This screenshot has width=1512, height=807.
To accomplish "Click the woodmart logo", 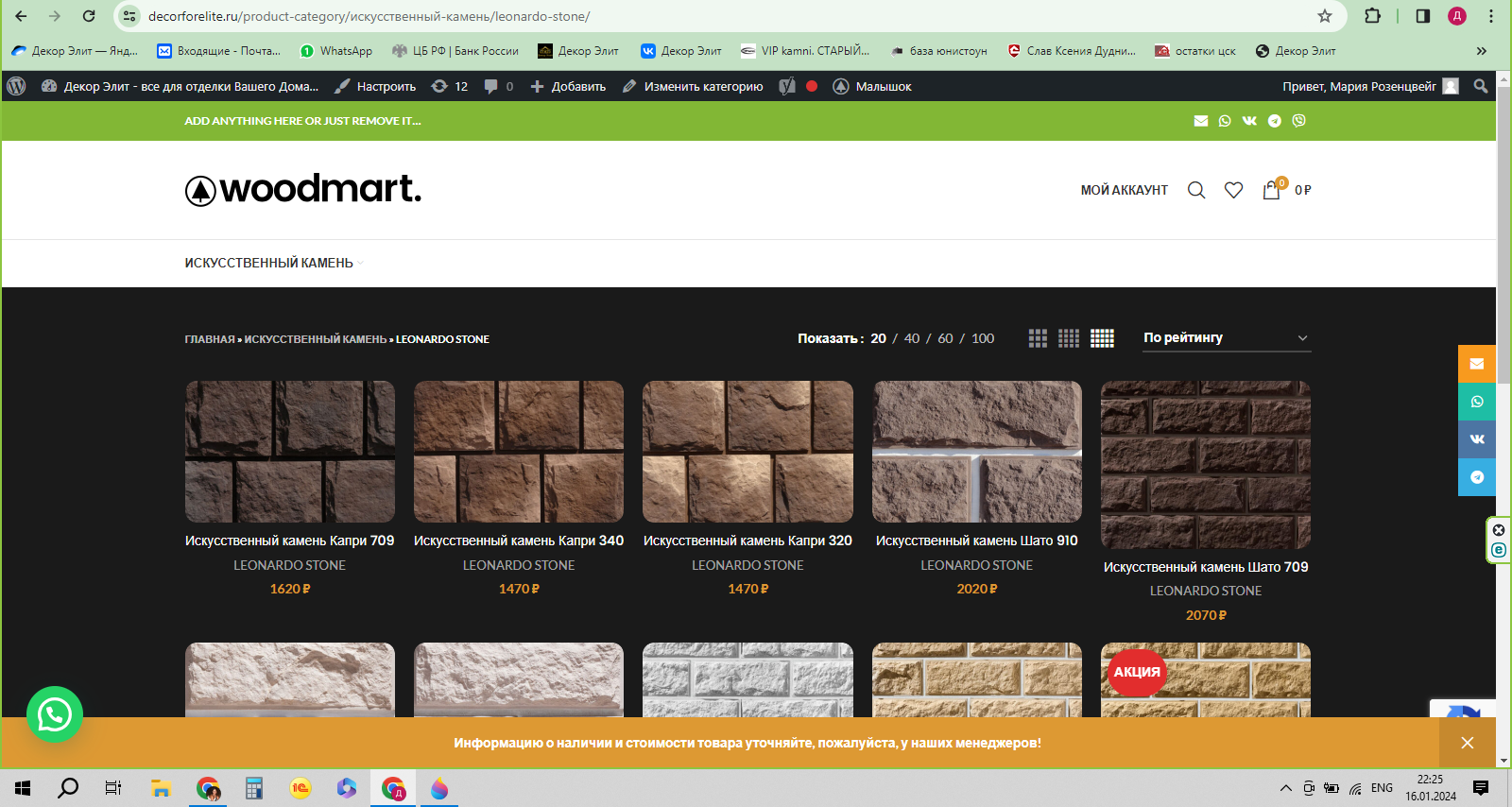I will [303, 190].
